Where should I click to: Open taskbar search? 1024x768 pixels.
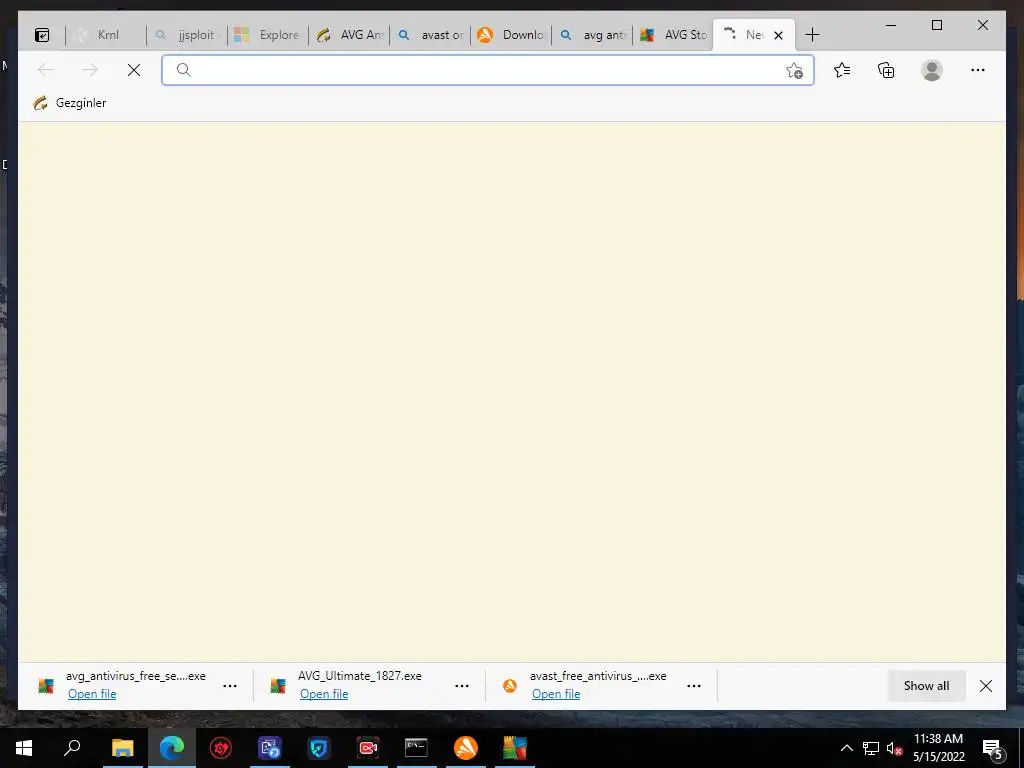72,748
